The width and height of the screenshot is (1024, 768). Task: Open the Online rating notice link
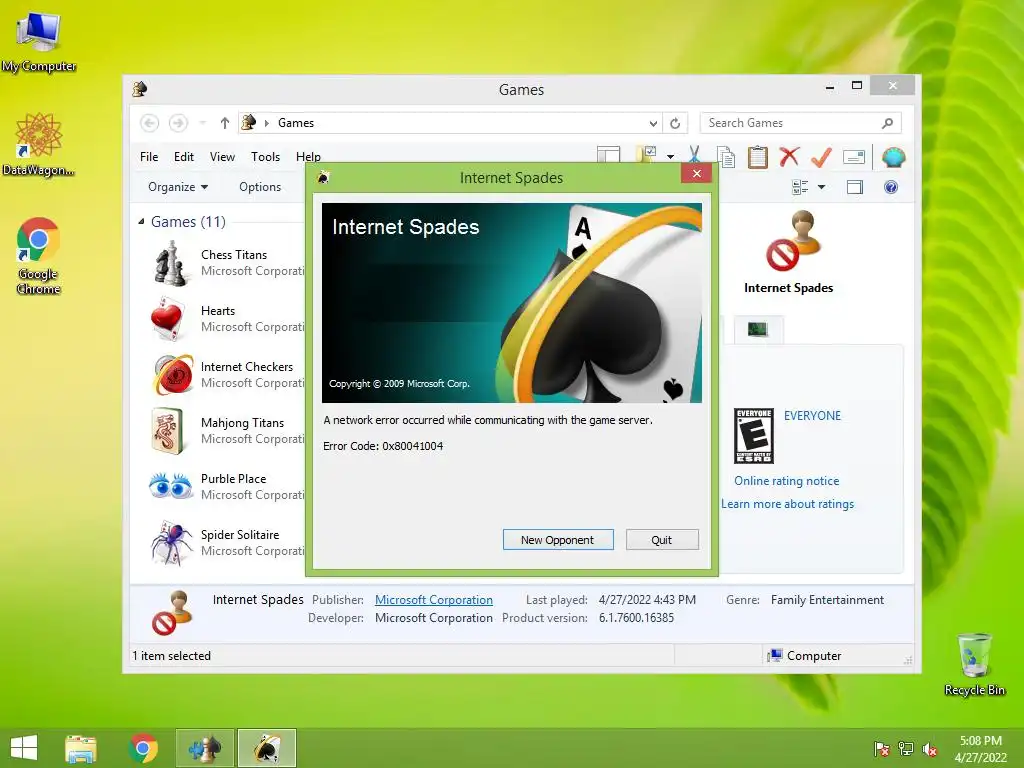pyautogui.click(x=786, y=481)
